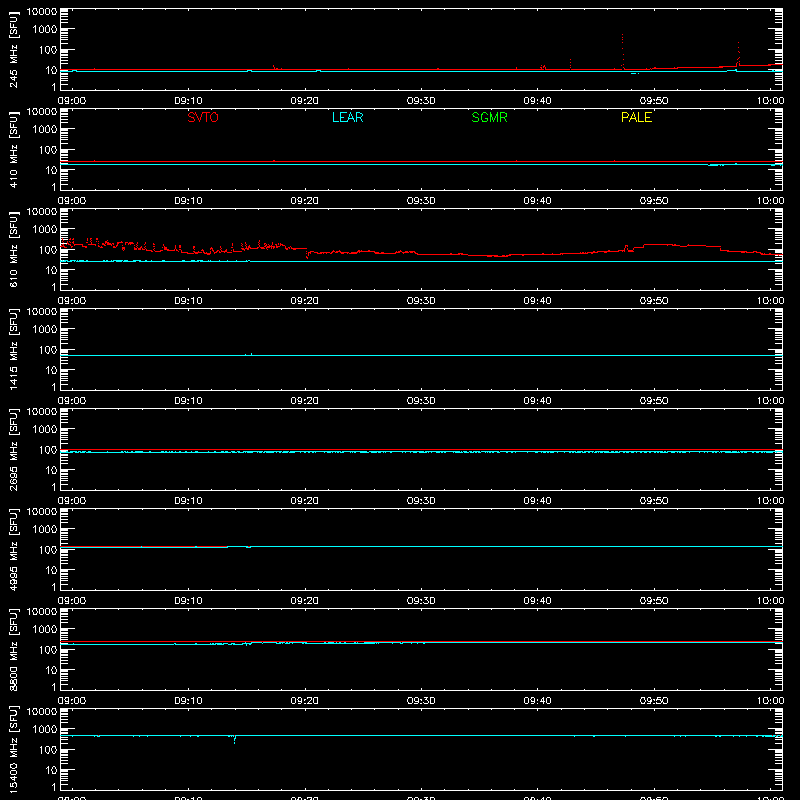The width and height of the screenshot is (800, 800).
Task: Click the 100 value on the 1415 MHz axis
Action: [48, 350]
